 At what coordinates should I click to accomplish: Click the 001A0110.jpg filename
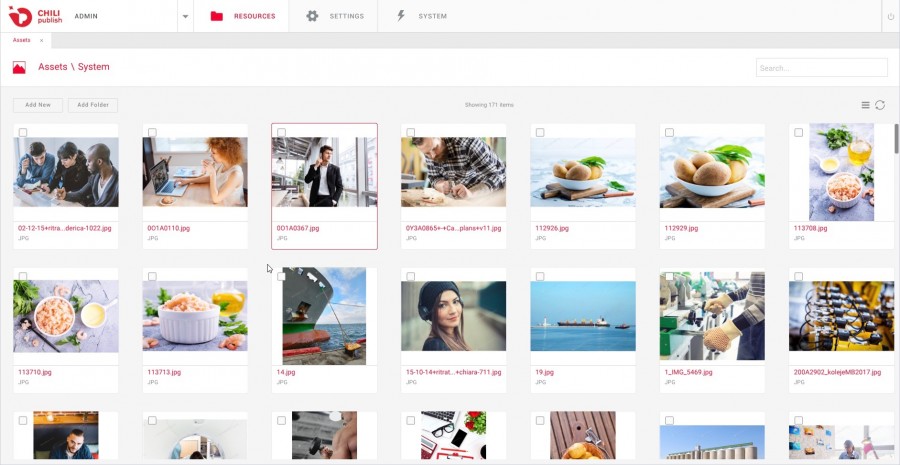click(x=168, y=228)
